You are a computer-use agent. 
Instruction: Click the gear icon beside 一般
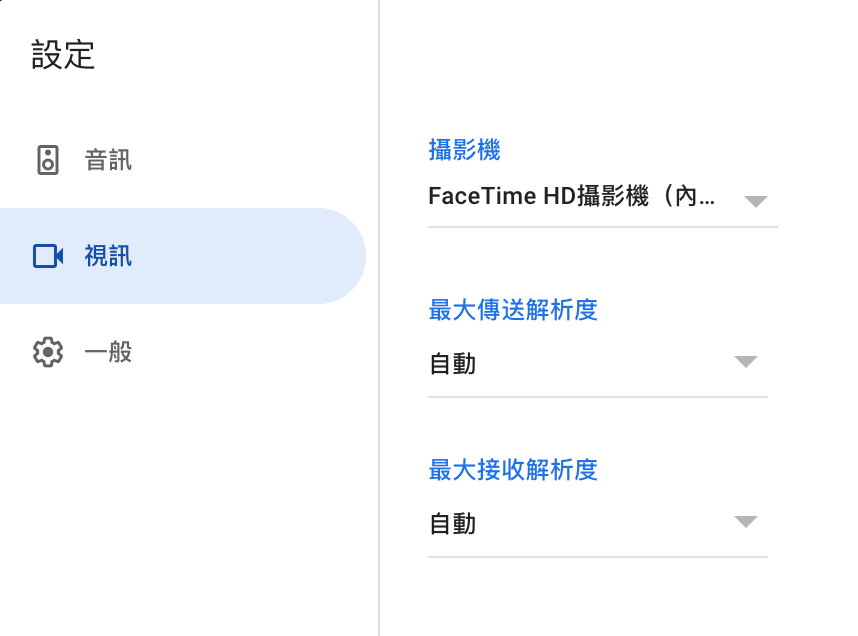[48, 352]
